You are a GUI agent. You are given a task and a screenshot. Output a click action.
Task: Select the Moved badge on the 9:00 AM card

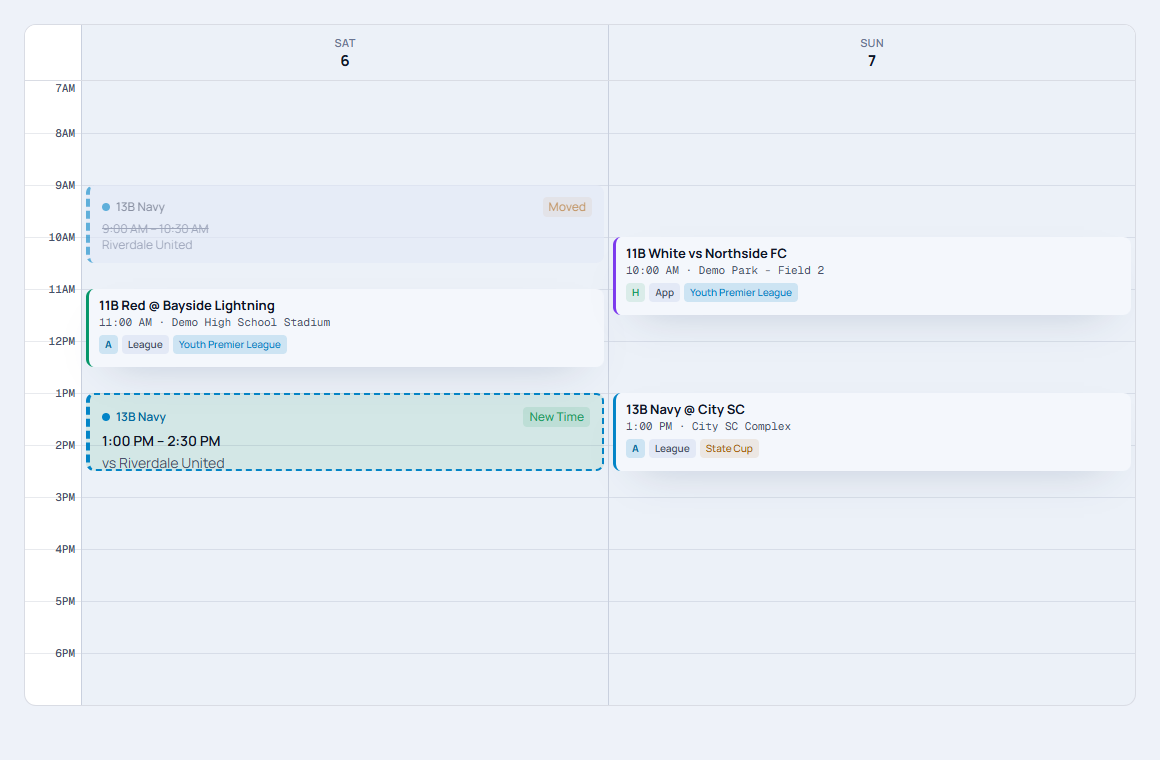[x=567, y=207]
